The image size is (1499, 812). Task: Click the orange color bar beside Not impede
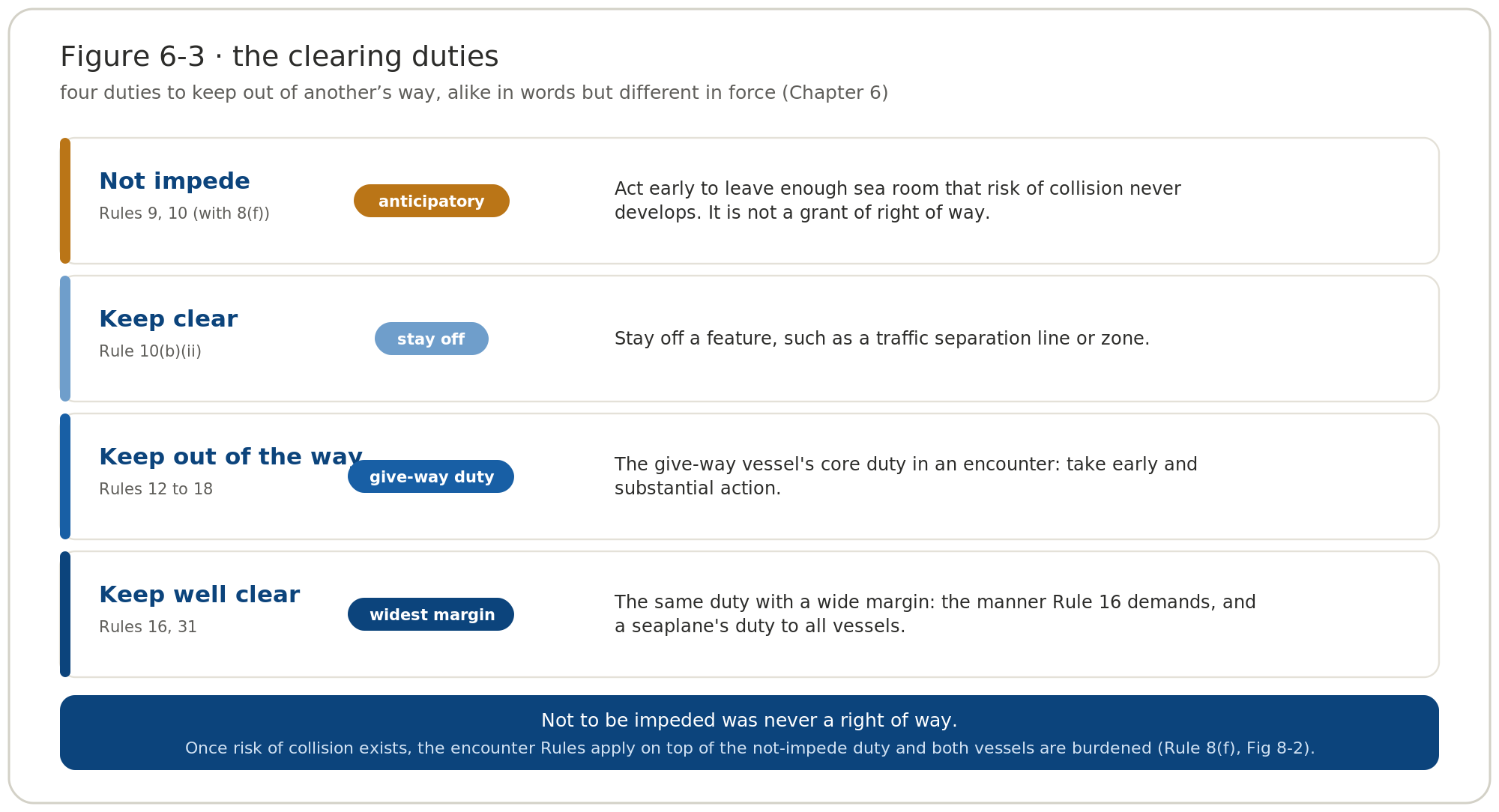point(65,201)
